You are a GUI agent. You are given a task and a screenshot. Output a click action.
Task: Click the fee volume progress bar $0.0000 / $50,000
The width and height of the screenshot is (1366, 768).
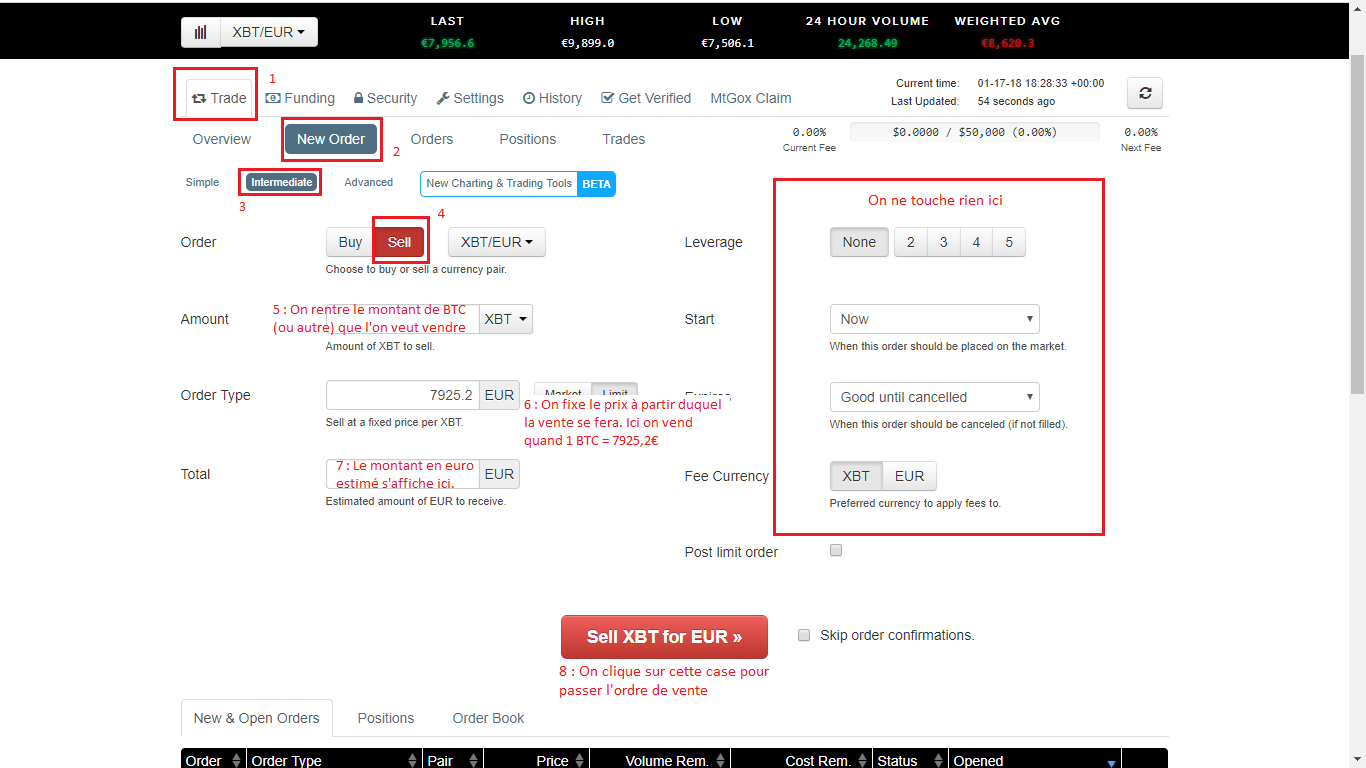(975, 132)
